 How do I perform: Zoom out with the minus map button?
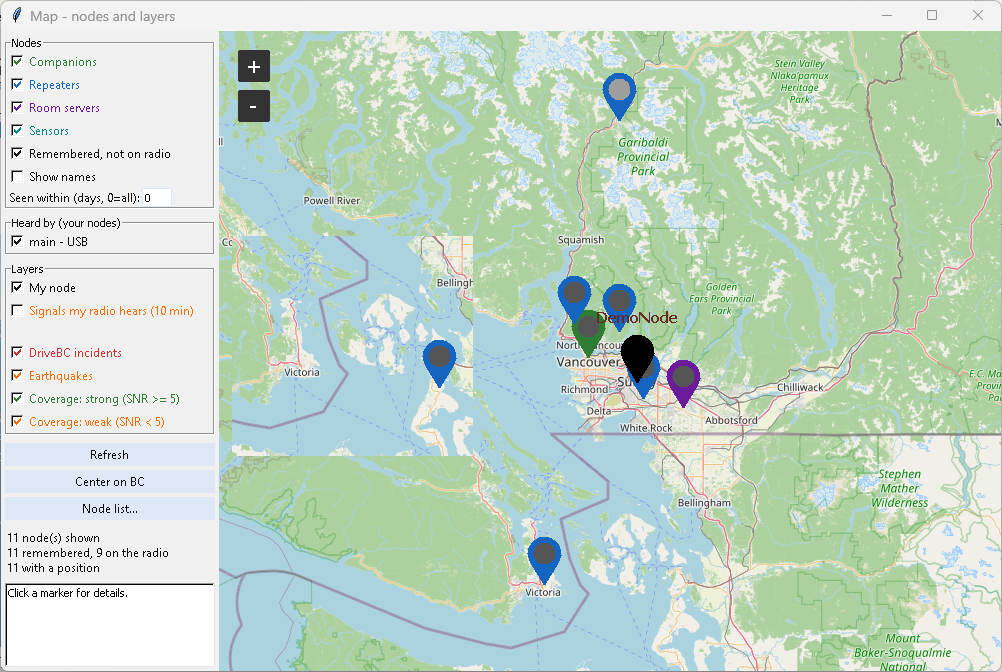254,106
